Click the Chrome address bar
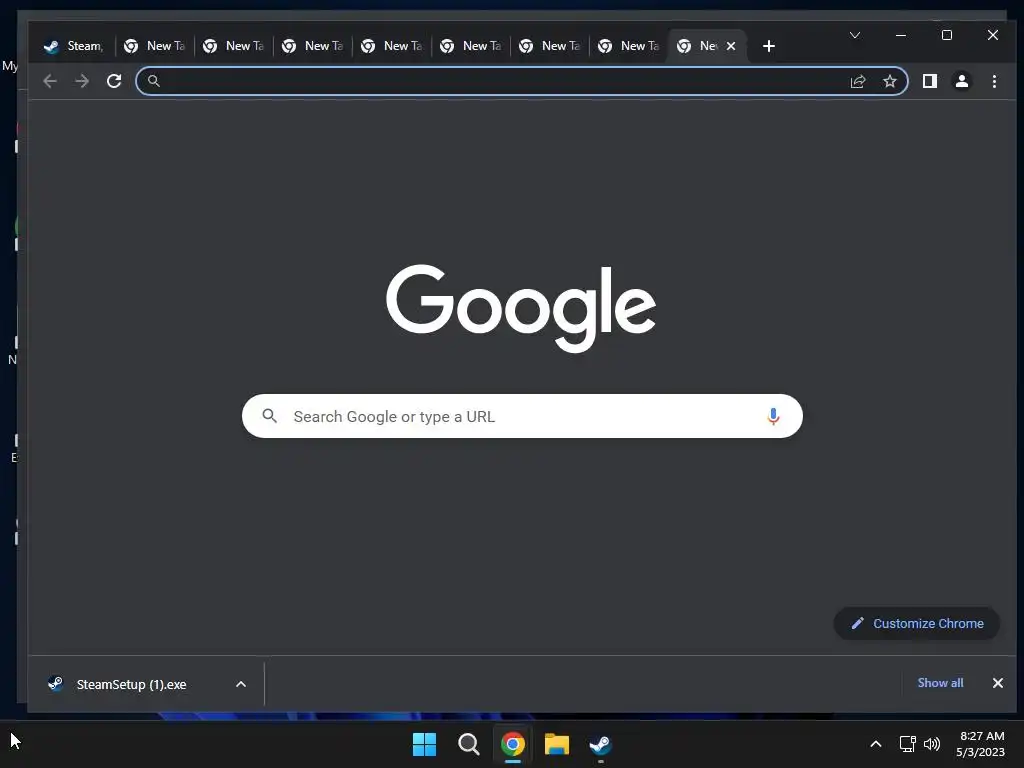This screenshot has width=1024, height=768. click(x=522, y=81)
